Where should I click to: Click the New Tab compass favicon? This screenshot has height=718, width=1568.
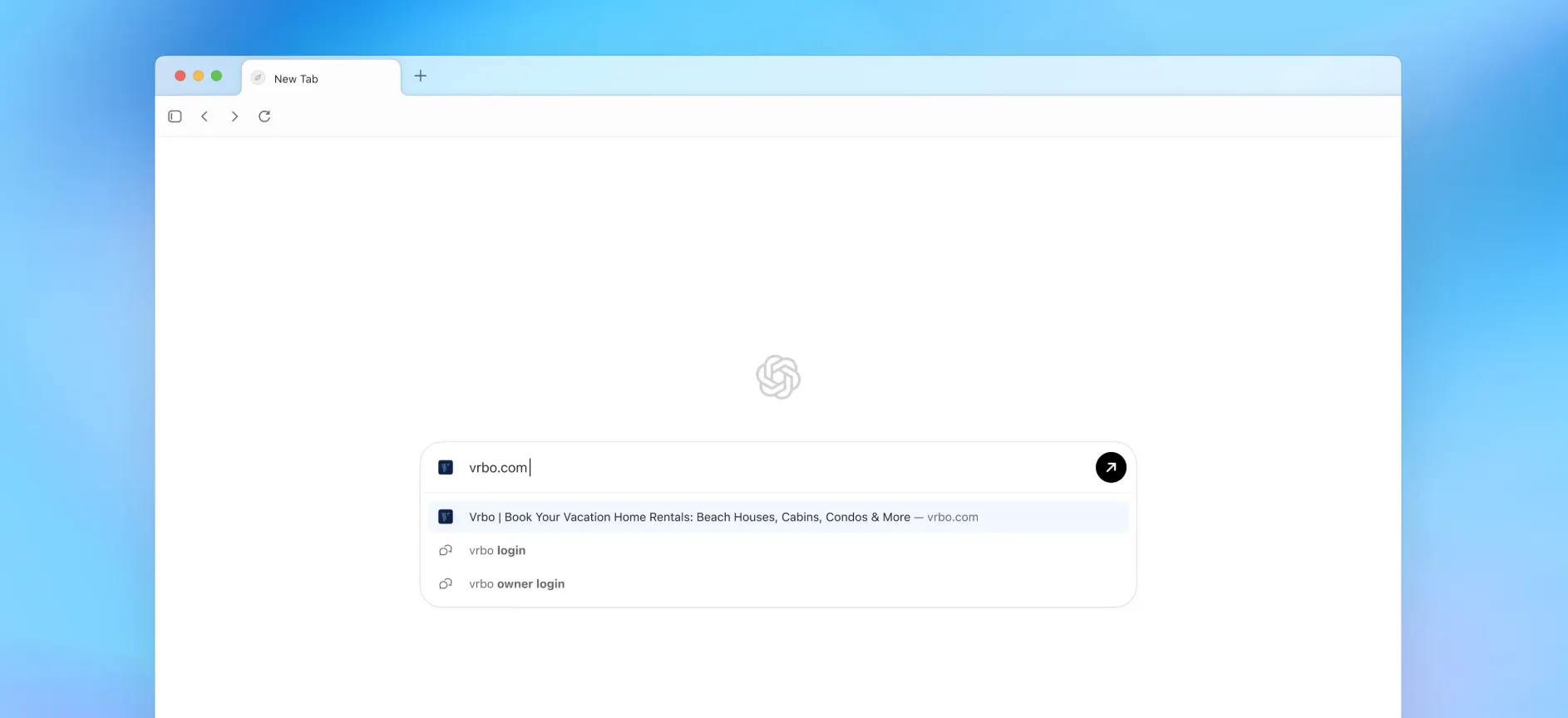pos(258,78)
